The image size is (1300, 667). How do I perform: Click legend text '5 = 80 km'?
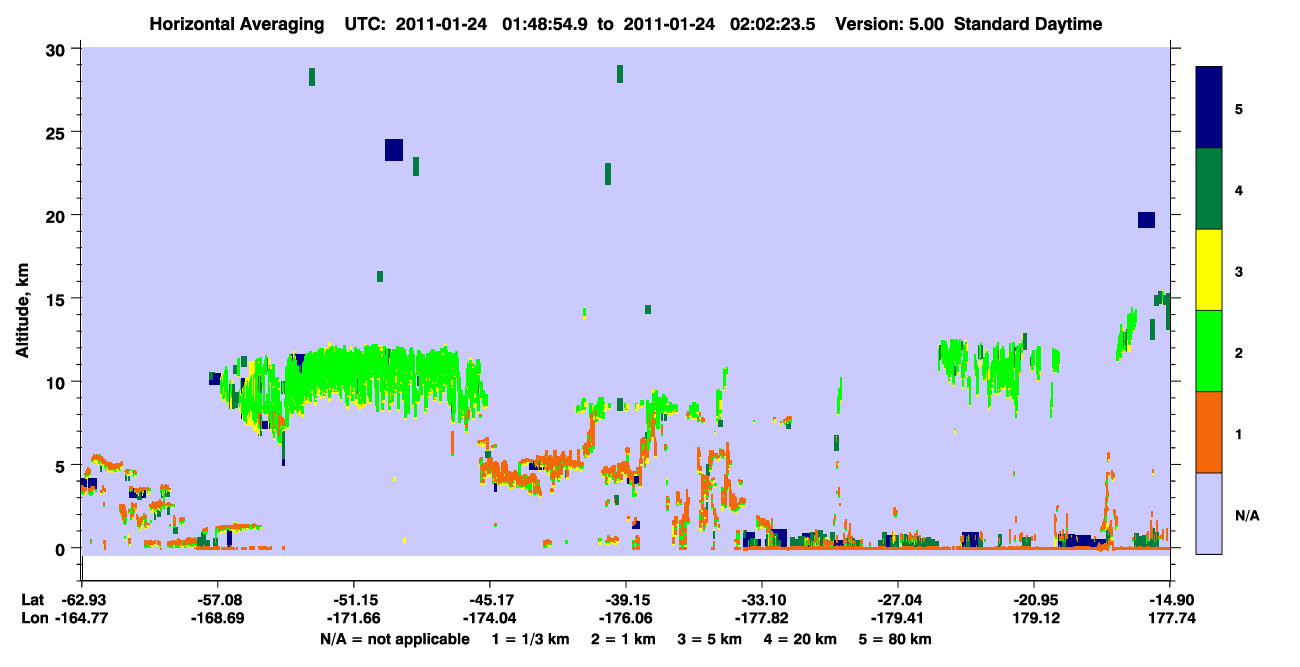tap(895, 639)
